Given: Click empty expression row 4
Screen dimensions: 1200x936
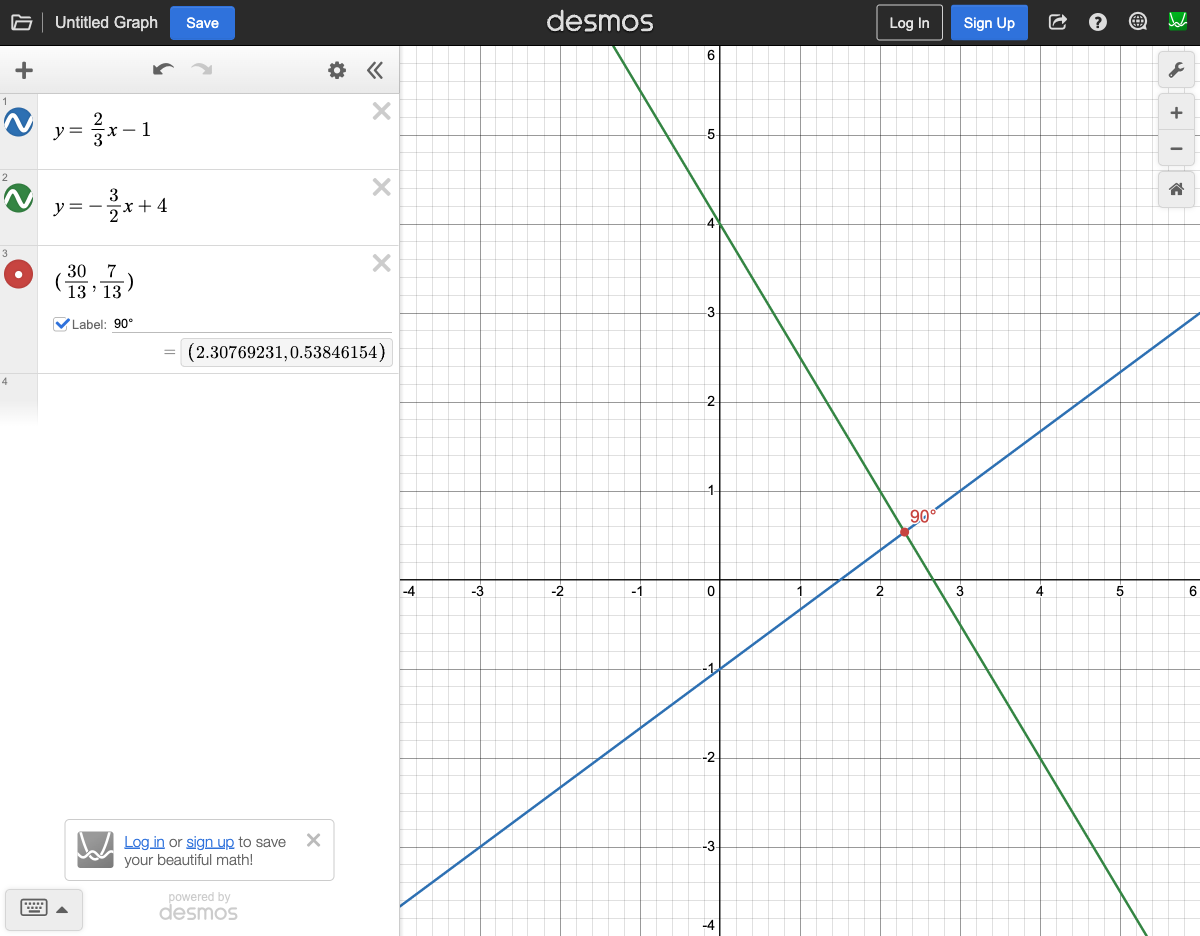Looking at the screenshot, I should coord(218,398).
